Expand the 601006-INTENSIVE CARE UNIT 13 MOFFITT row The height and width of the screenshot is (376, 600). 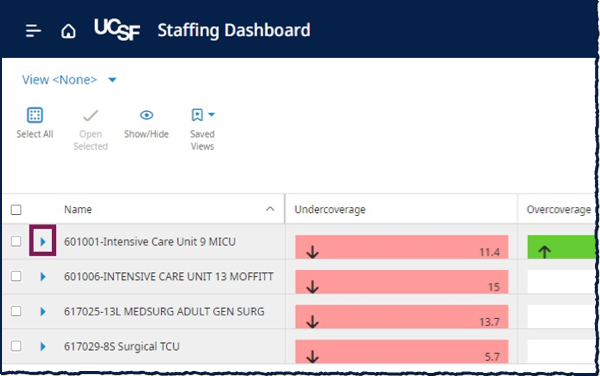[43, 276]
